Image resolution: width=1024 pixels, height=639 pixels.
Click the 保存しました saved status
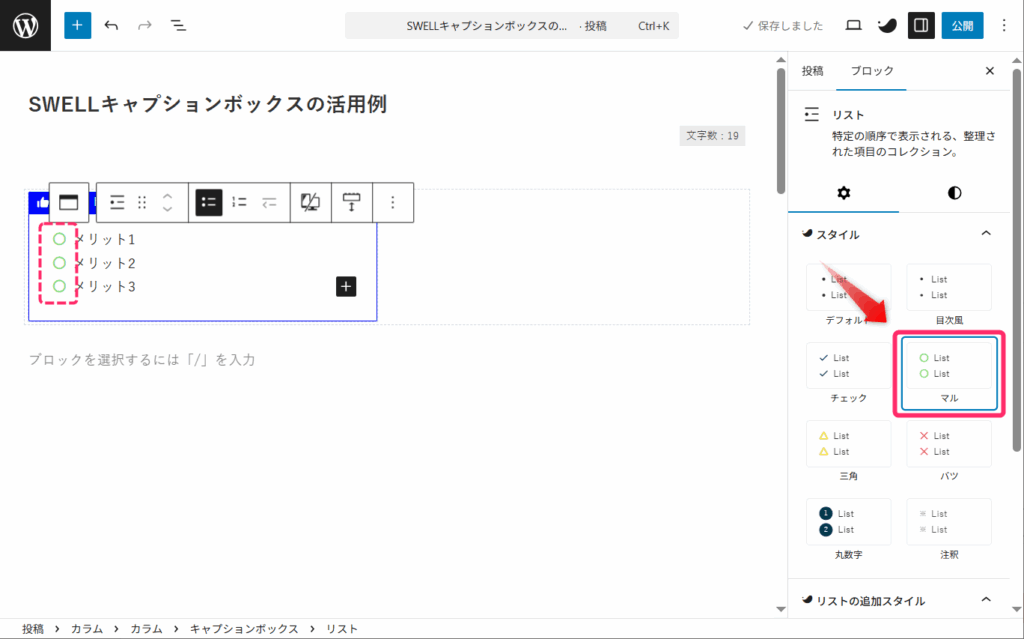[783, 25]
